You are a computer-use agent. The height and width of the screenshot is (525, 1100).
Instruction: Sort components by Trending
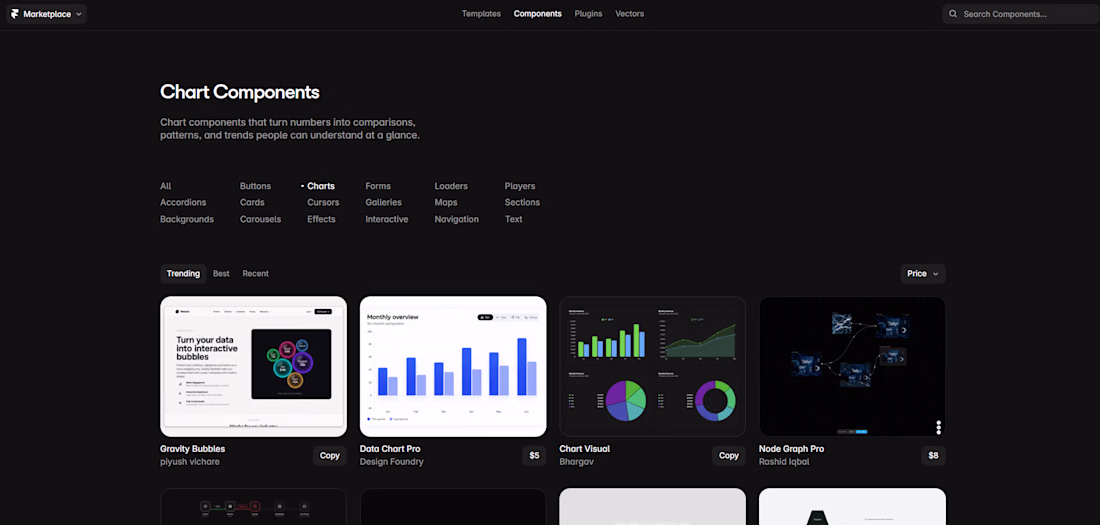click(183, 274)
